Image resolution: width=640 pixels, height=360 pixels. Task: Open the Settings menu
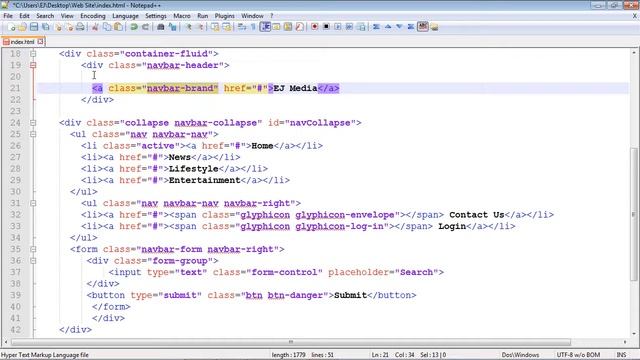pos(156,16)
